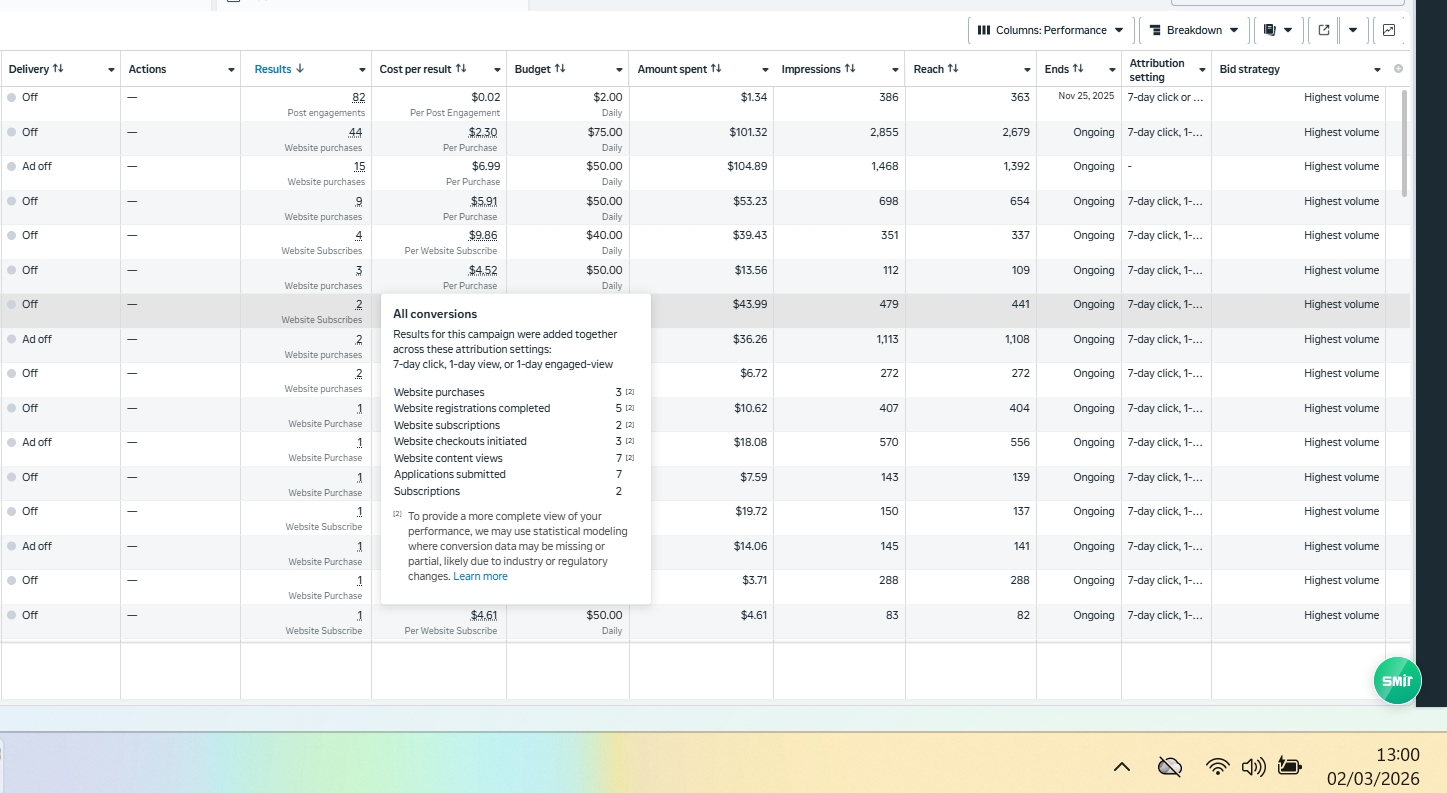Open the Ends column dropdown arrow
This screenshot has width=1447, height=793.
tap(1112, 70)
